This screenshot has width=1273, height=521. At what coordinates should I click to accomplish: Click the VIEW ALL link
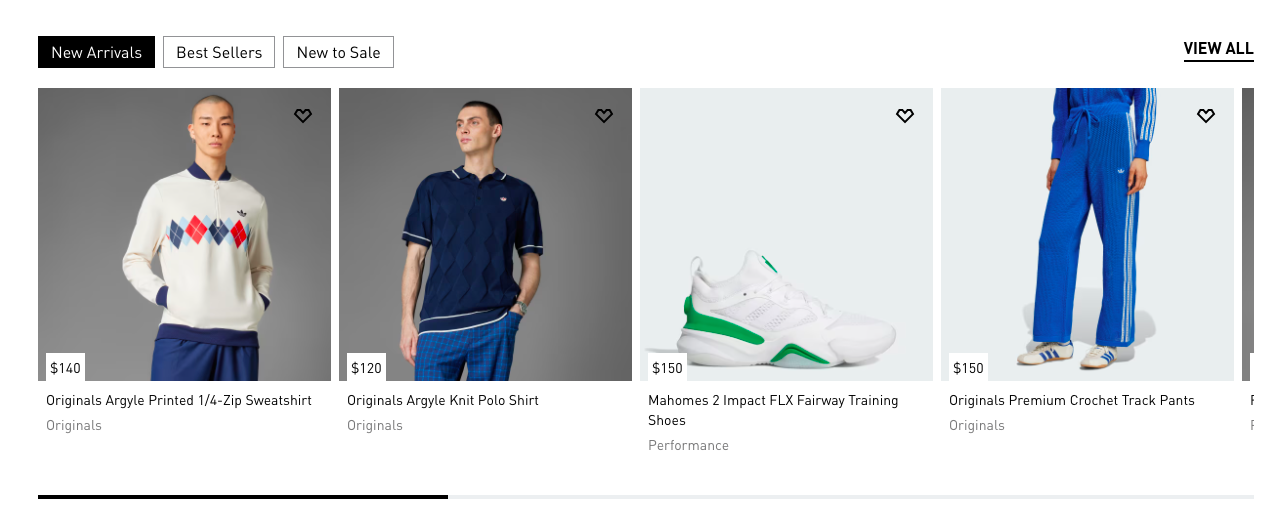point(1218,49)
